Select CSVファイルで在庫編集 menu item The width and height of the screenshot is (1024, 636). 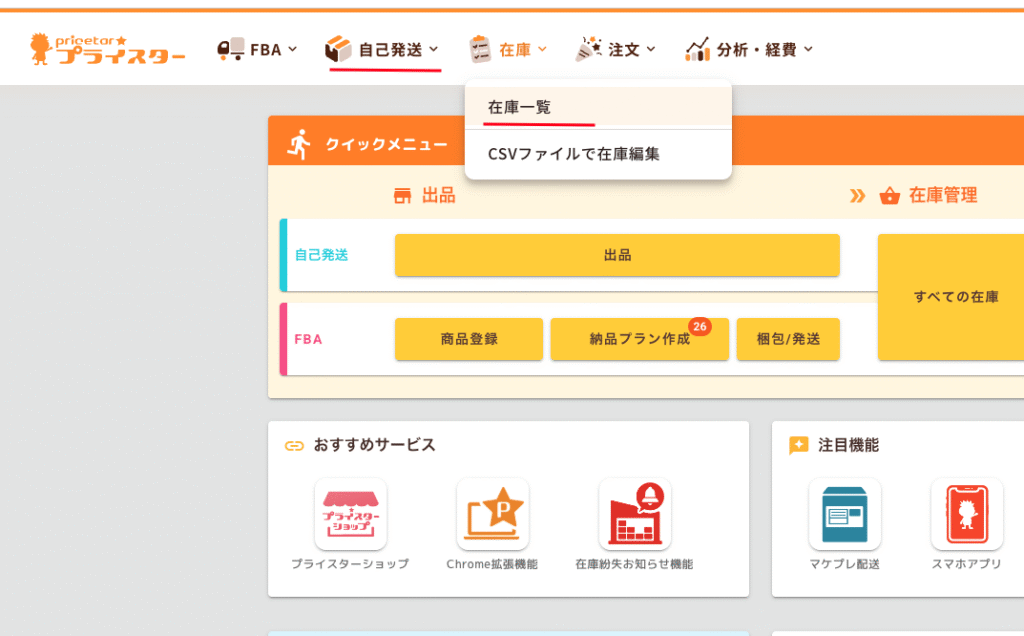click(x=573, y=155)
